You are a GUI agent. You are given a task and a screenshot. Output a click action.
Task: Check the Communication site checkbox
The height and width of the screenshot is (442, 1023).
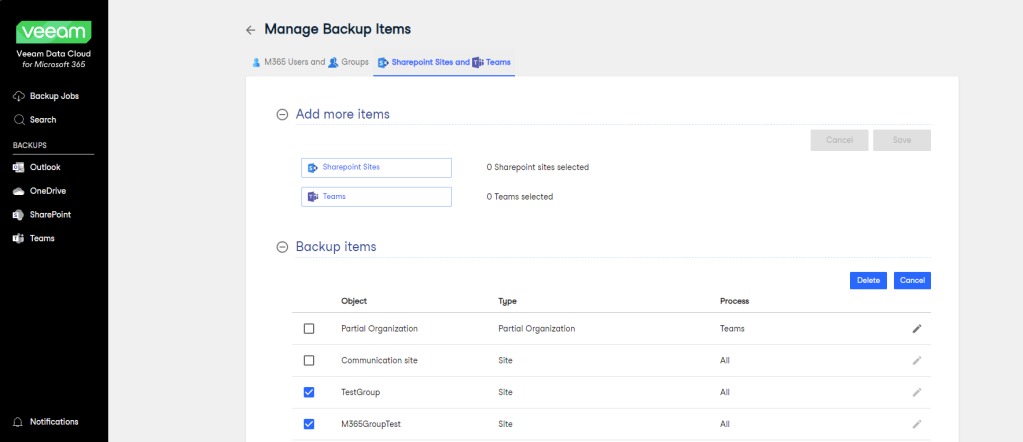coord(309,360)
